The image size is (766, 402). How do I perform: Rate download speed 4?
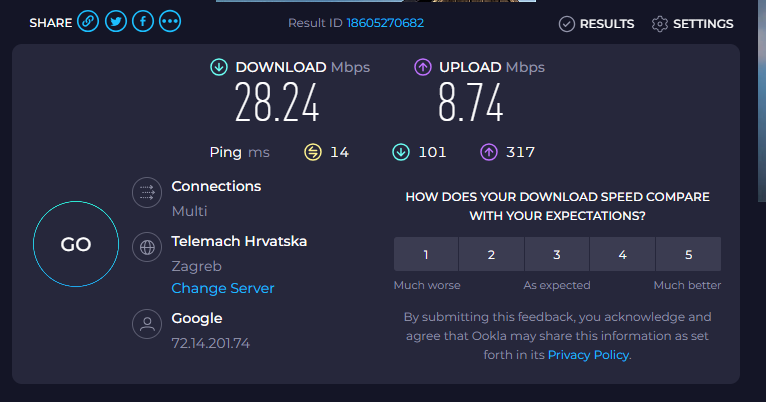(622, 254)
